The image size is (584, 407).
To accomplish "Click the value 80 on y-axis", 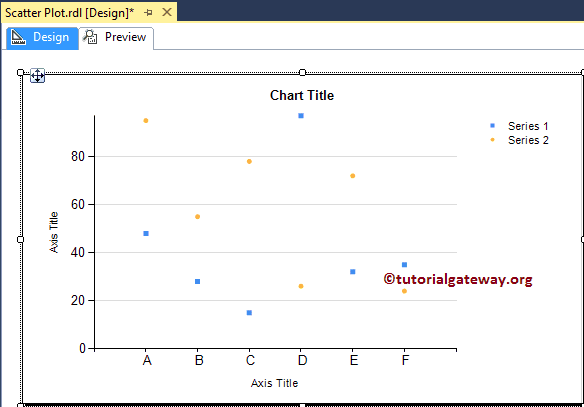I will pyautogui.click(x=78, y=156).
